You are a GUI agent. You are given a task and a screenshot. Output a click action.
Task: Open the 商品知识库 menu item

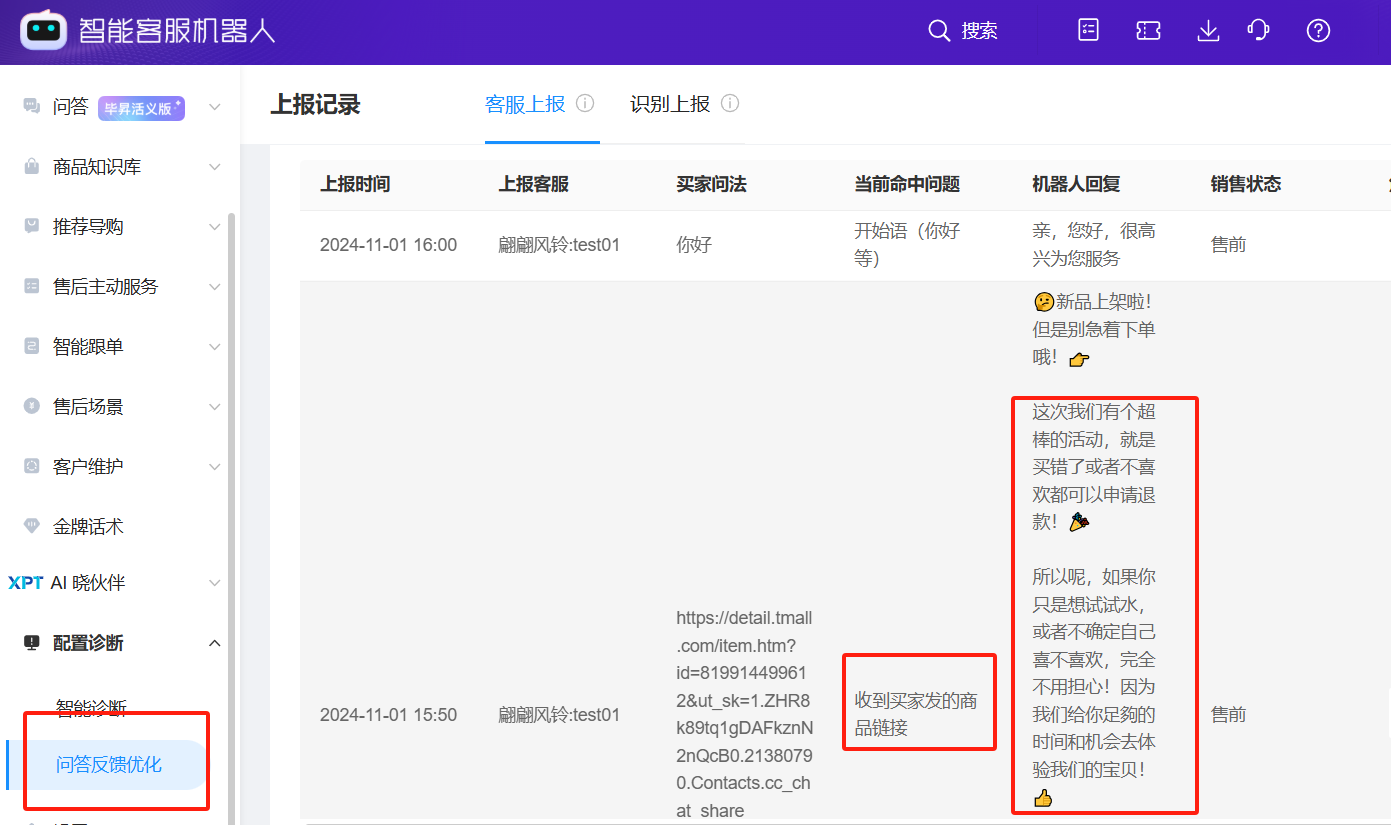(x=97, y=167)
